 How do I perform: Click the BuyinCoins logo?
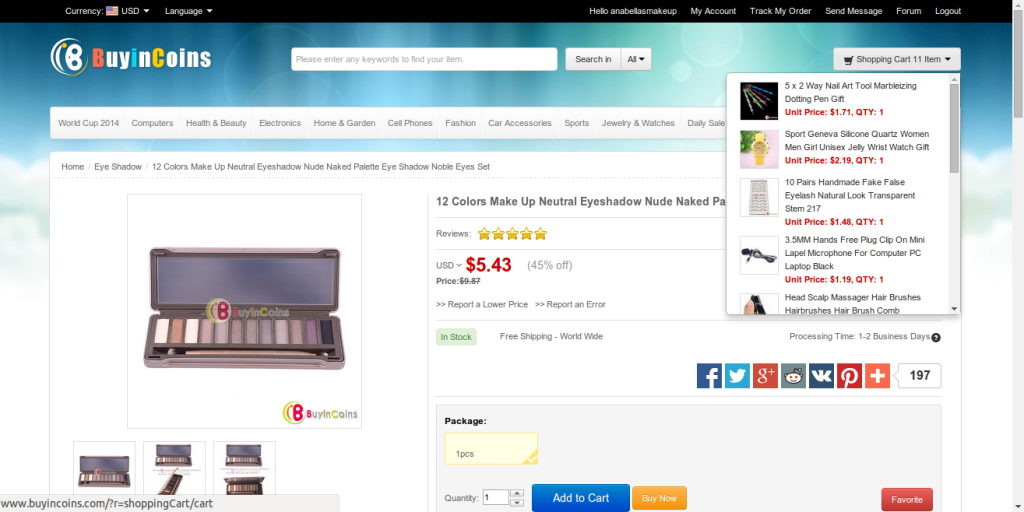pyautogui.click(x=131, y=56)
